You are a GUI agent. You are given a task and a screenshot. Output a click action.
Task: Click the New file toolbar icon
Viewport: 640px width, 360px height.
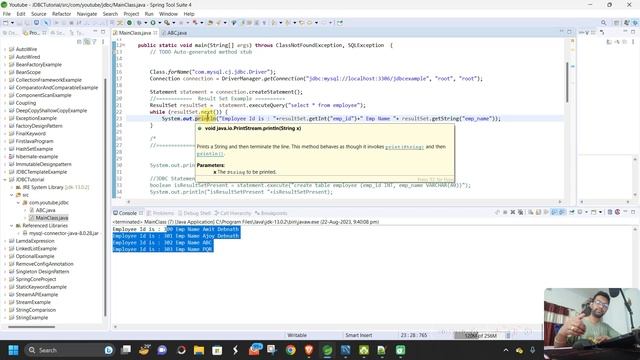(x=6, y=23)
